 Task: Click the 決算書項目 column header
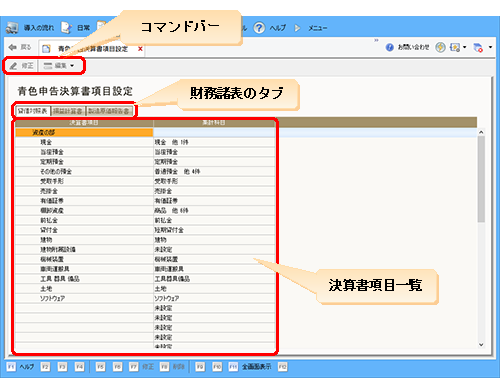(84, 123)
